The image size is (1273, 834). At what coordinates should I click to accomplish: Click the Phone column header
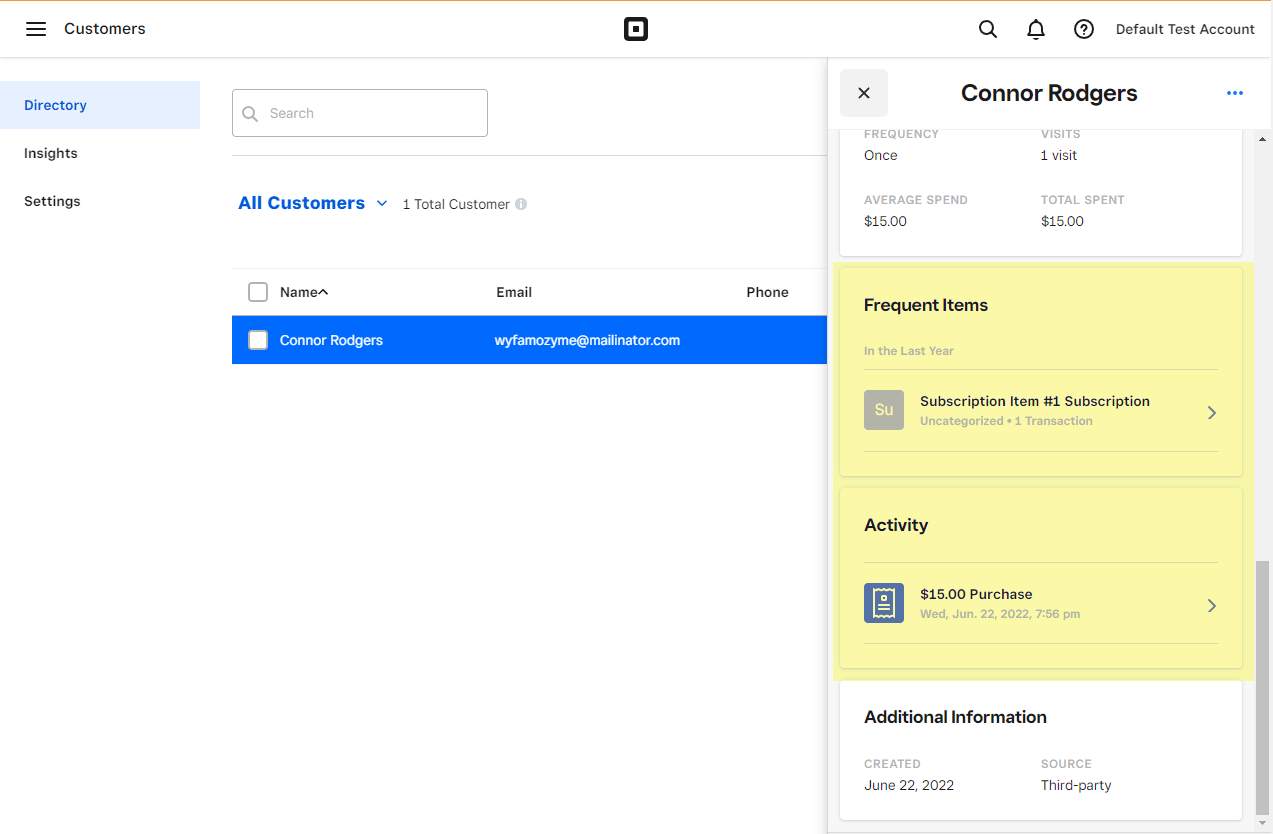(x=767, y=292)
